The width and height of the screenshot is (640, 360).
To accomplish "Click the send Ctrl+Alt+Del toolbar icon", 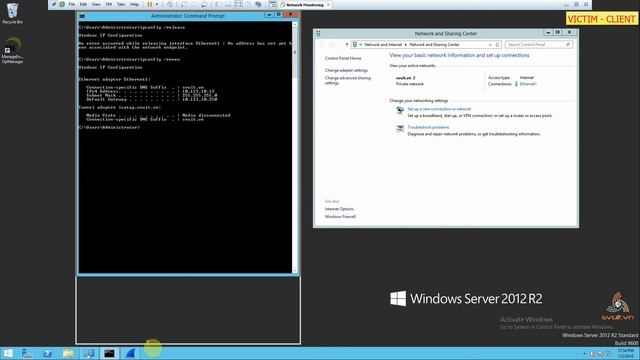I will [x=170, y=4].
